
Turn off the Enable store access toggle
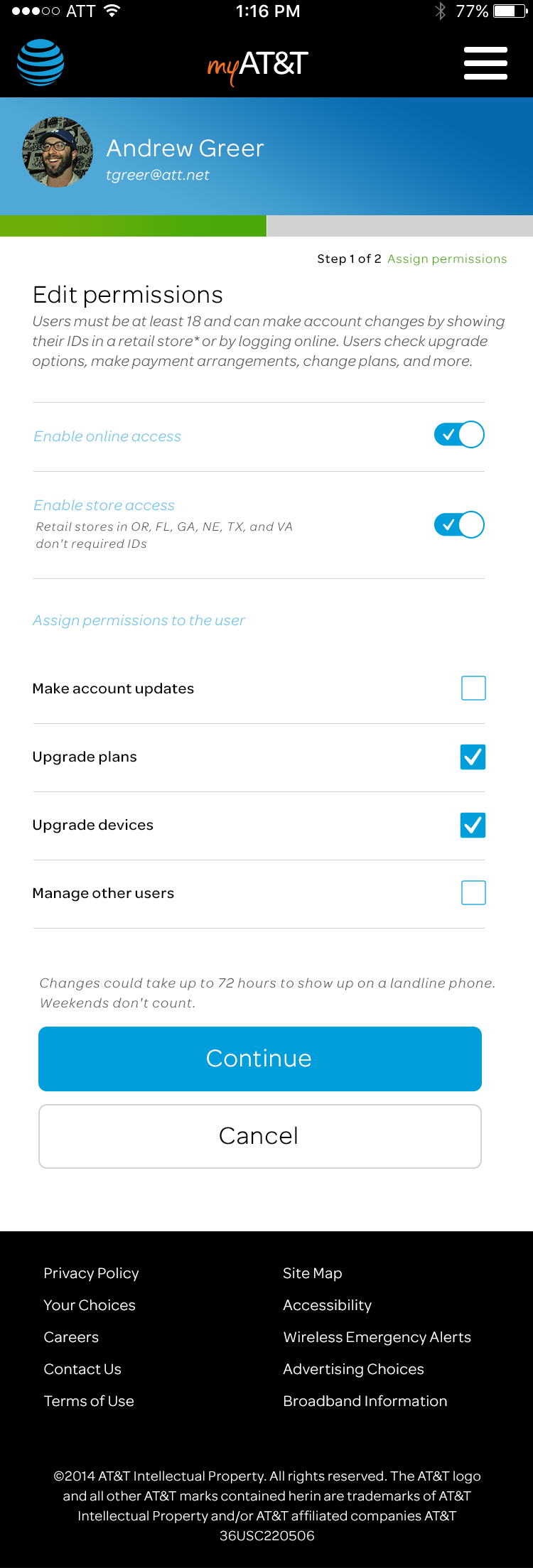point(459,525)
